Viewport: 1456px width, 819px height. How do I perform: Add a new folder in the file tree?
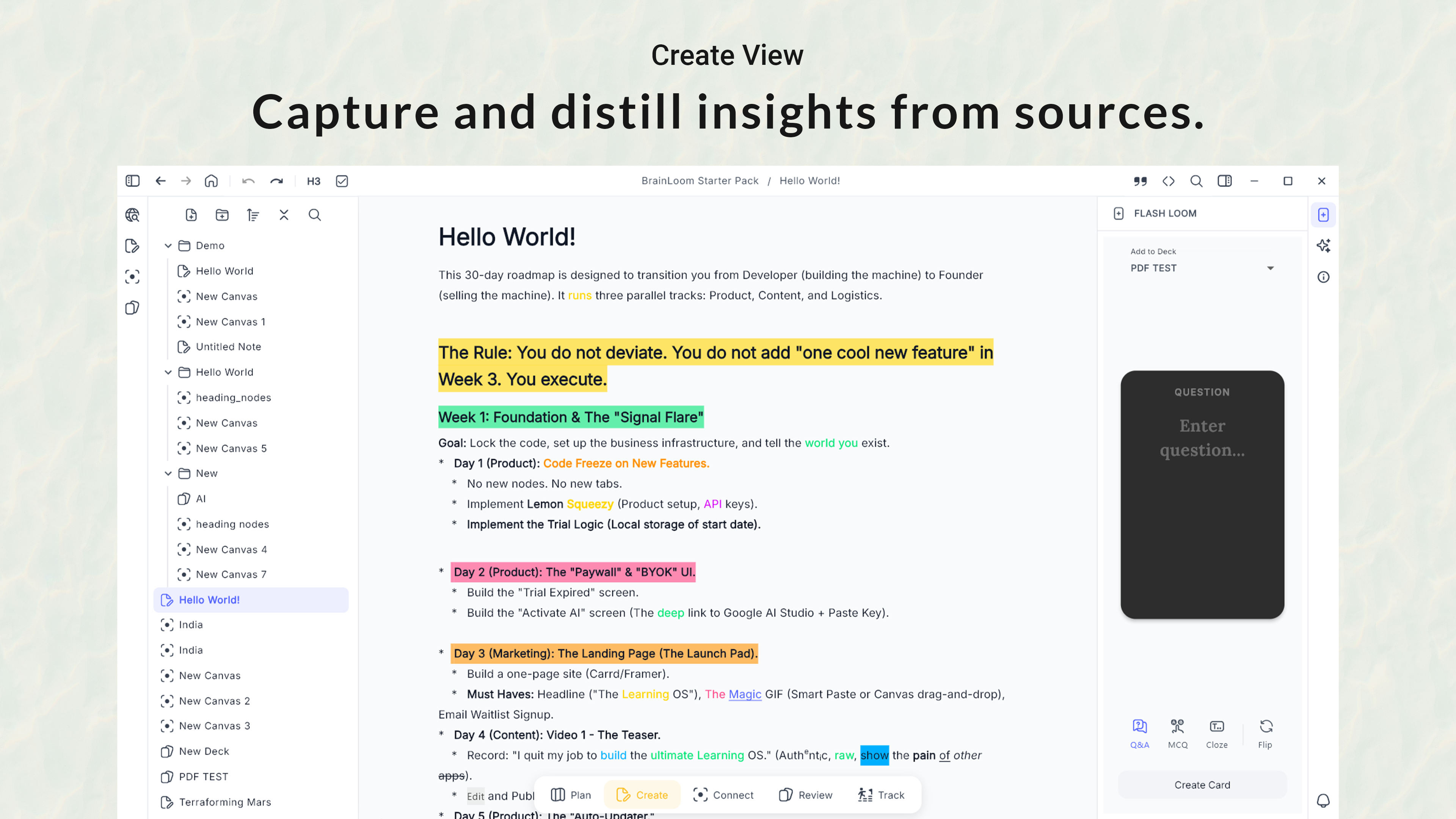pos(222,215)
